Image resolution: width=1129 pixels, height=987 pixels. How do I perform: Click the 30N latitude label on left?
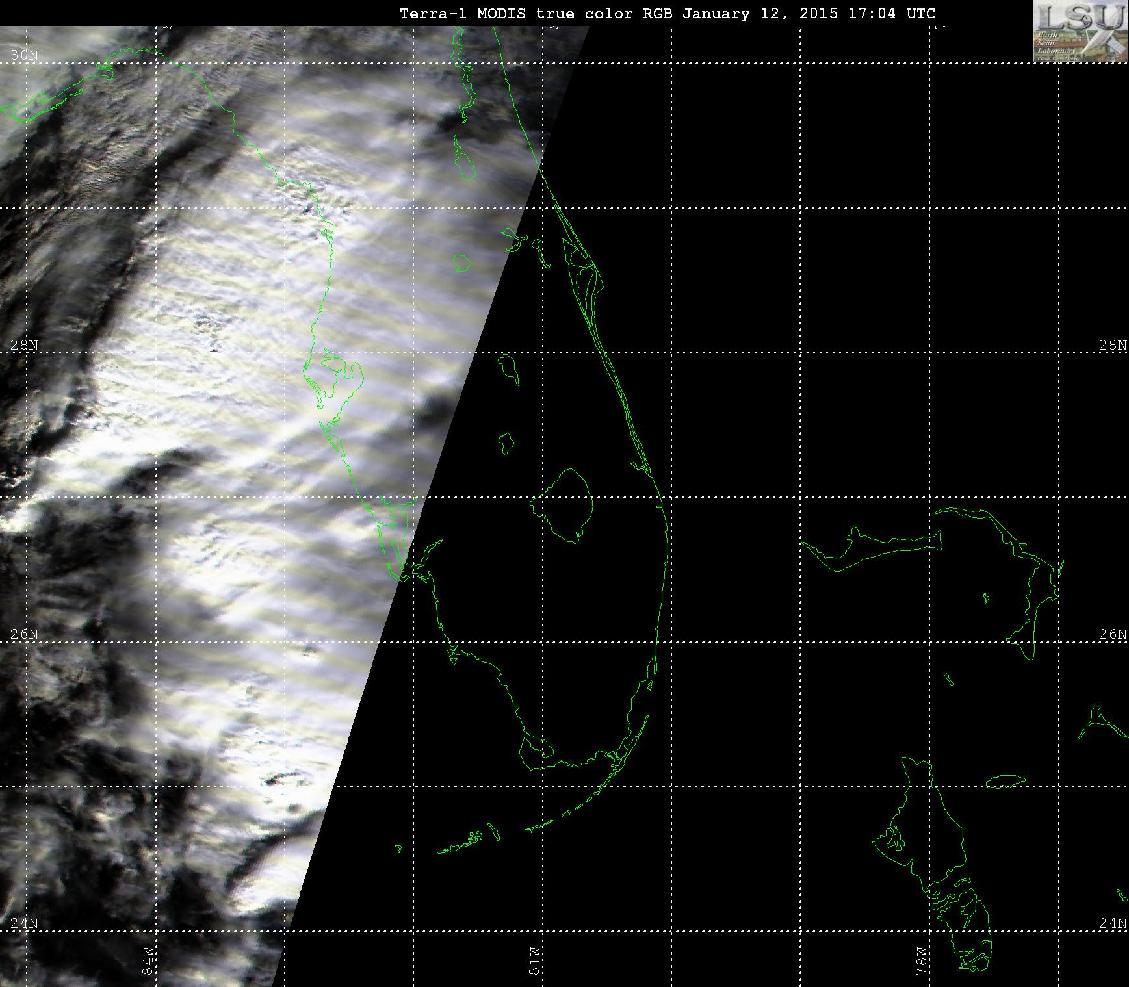(24, 56)
